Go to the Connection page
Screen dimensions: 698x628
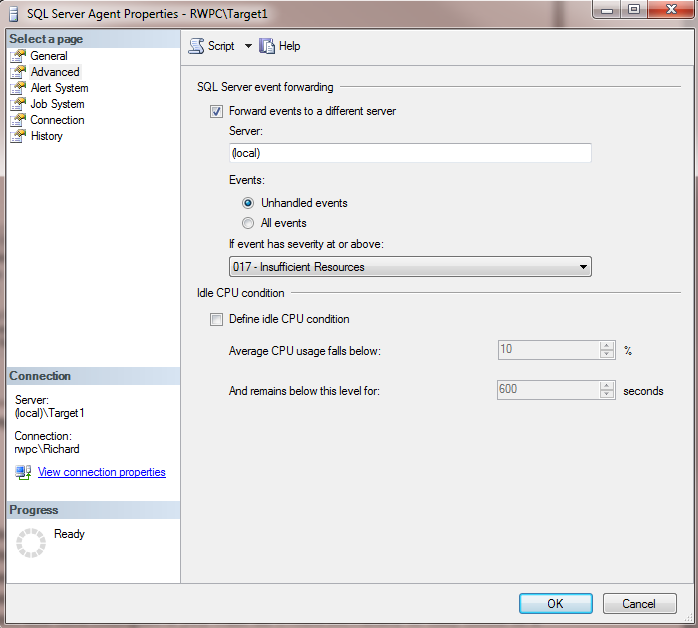coord(57,120)
